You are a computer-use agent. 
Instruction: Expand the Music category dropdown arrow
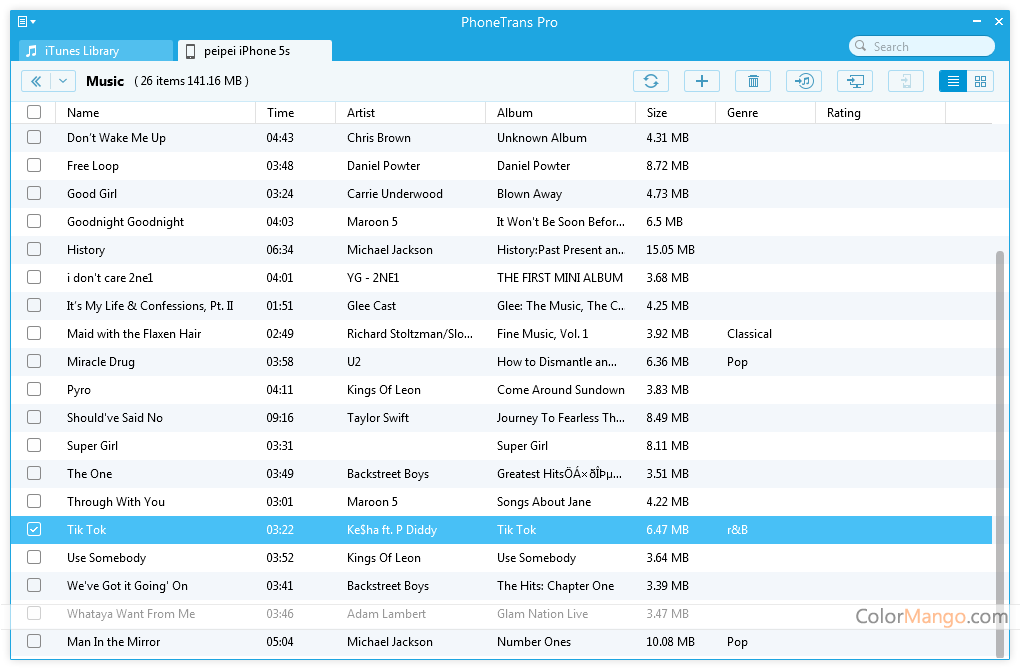coord(63,82)
